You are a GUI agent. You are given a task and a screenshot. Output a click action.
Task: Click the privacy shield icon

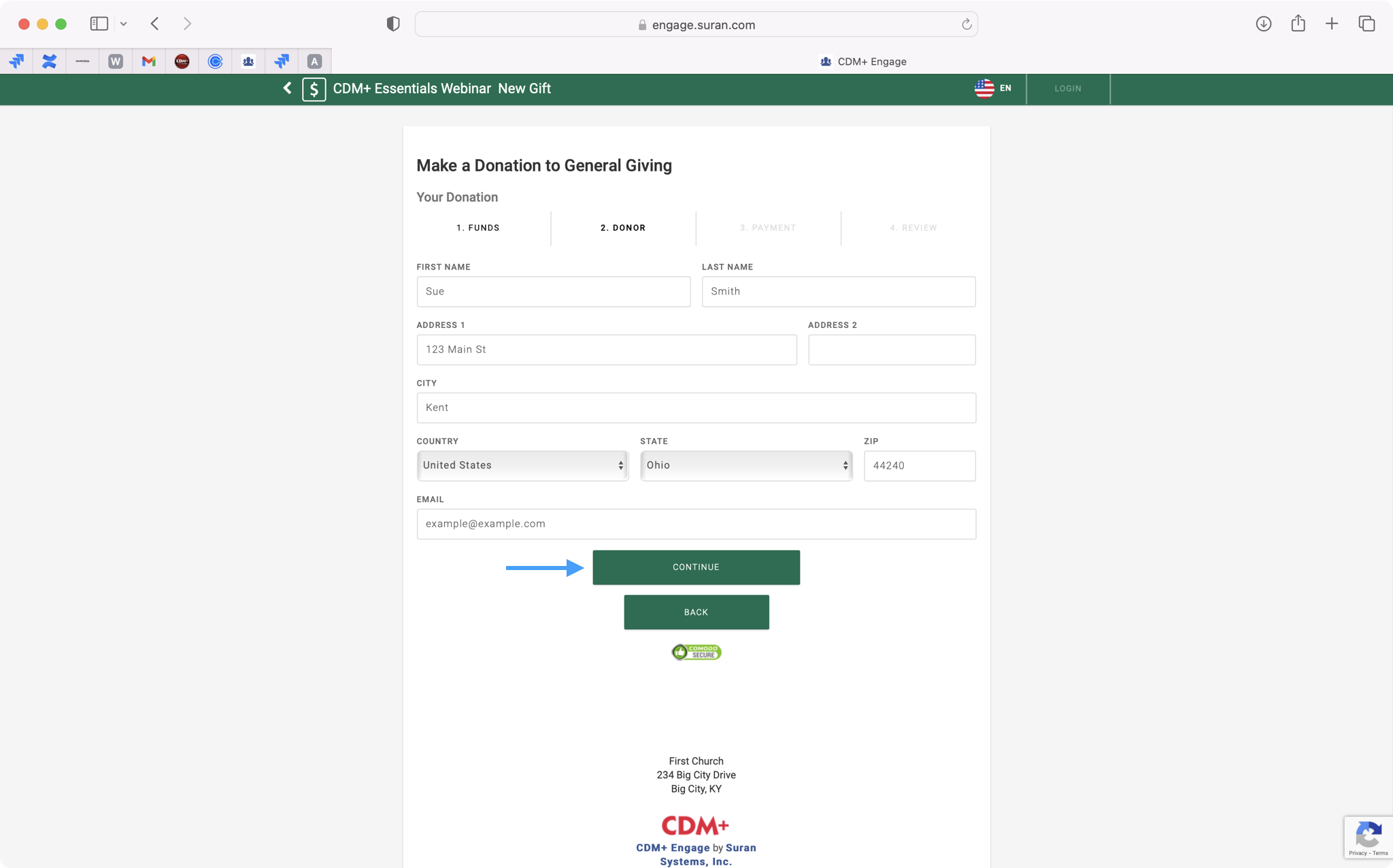pos(392,24)
